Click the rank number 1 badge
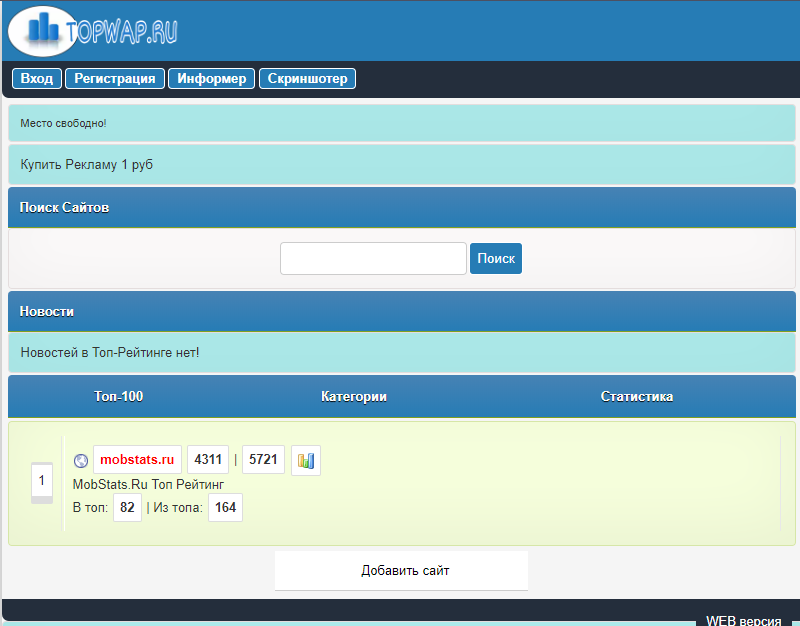The image size is (800, 626). tap(42, 481)
